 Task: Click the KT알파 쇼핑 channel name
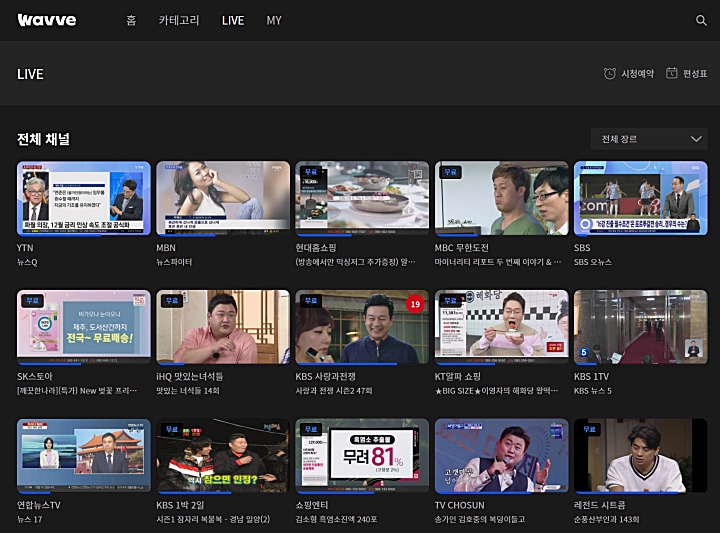pos(458,376)
